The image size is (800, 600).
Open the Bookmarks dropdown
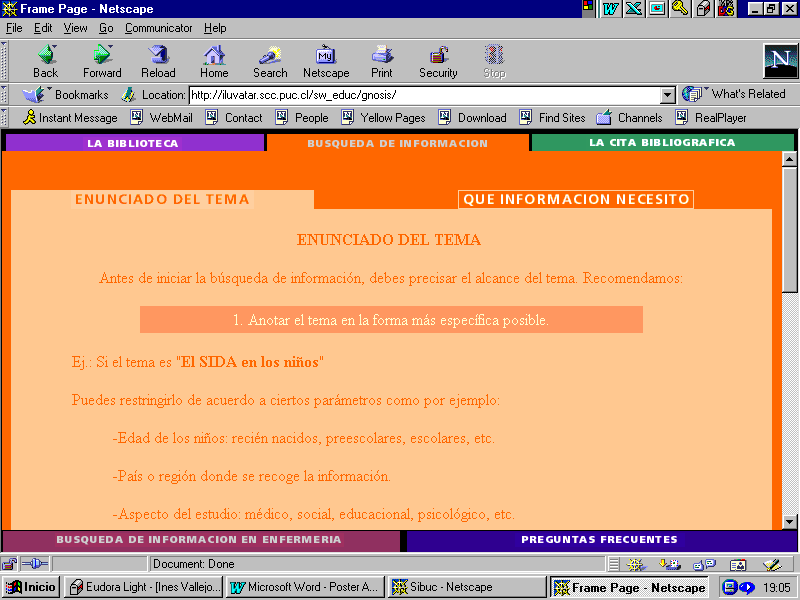[66, 95]
